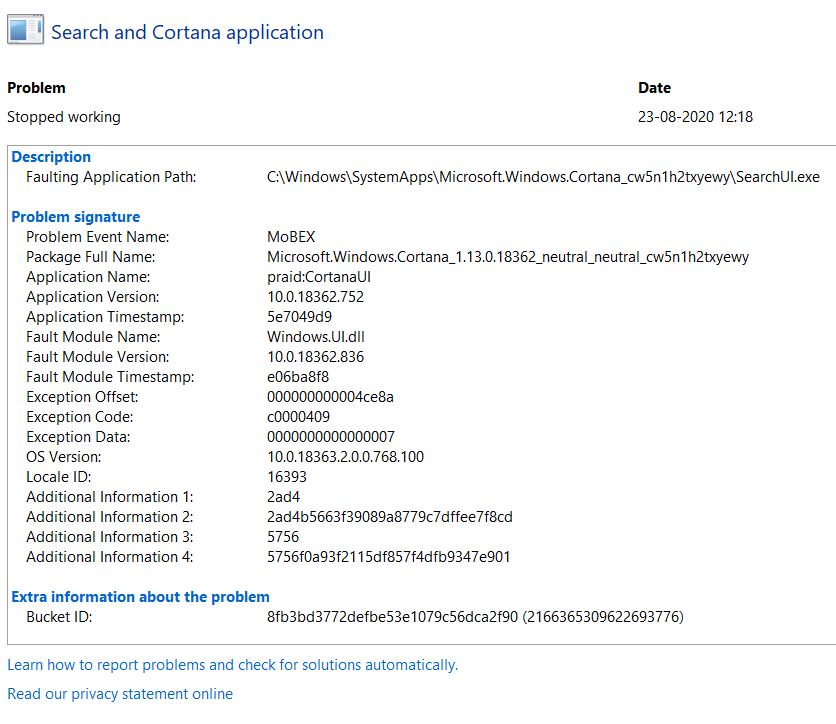
Task: Select the Package Full Name value
Action: click(508, 257)
